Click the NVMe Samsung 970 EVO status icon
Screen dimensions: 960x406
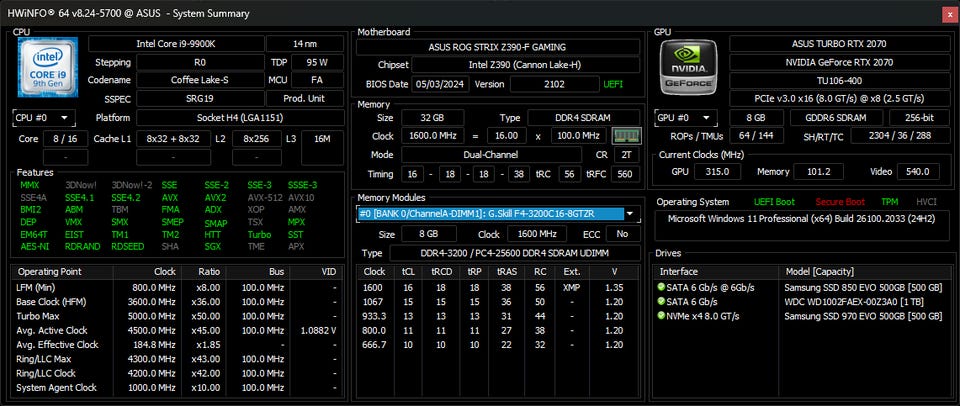coord(661,316)
